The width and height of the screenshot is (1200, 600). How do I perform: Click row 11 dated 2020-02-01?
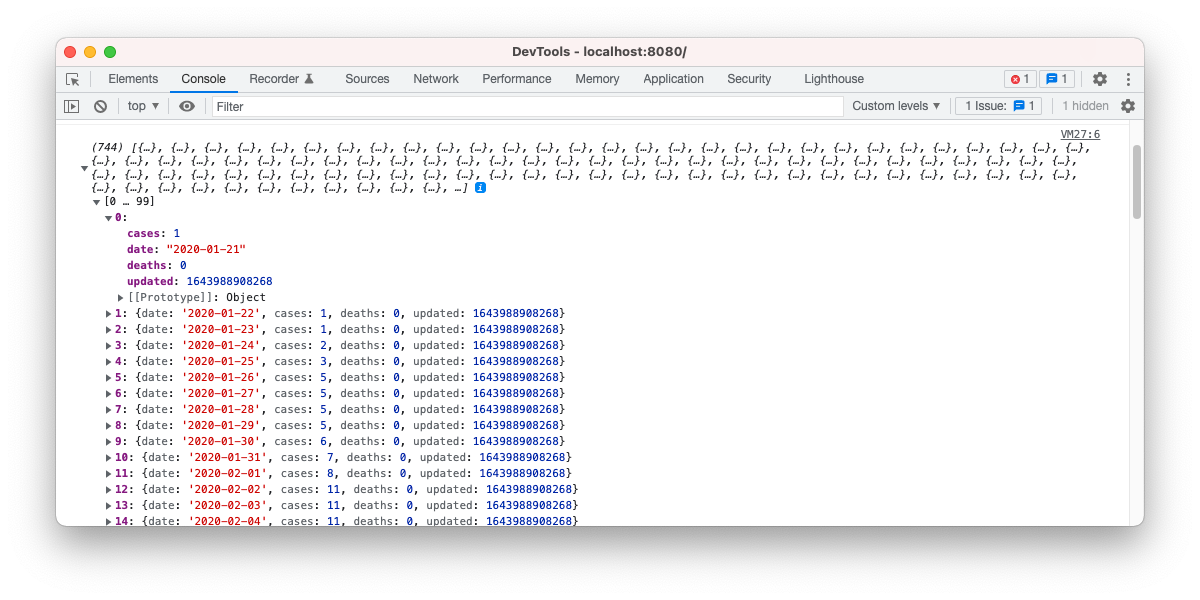click(340, 474)
